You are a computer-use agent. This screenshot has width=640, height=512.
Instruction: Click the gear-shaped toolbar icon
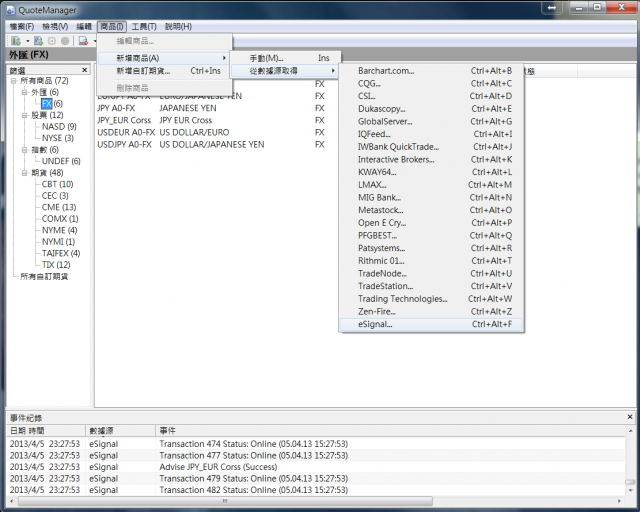click(x=51, y=41)
